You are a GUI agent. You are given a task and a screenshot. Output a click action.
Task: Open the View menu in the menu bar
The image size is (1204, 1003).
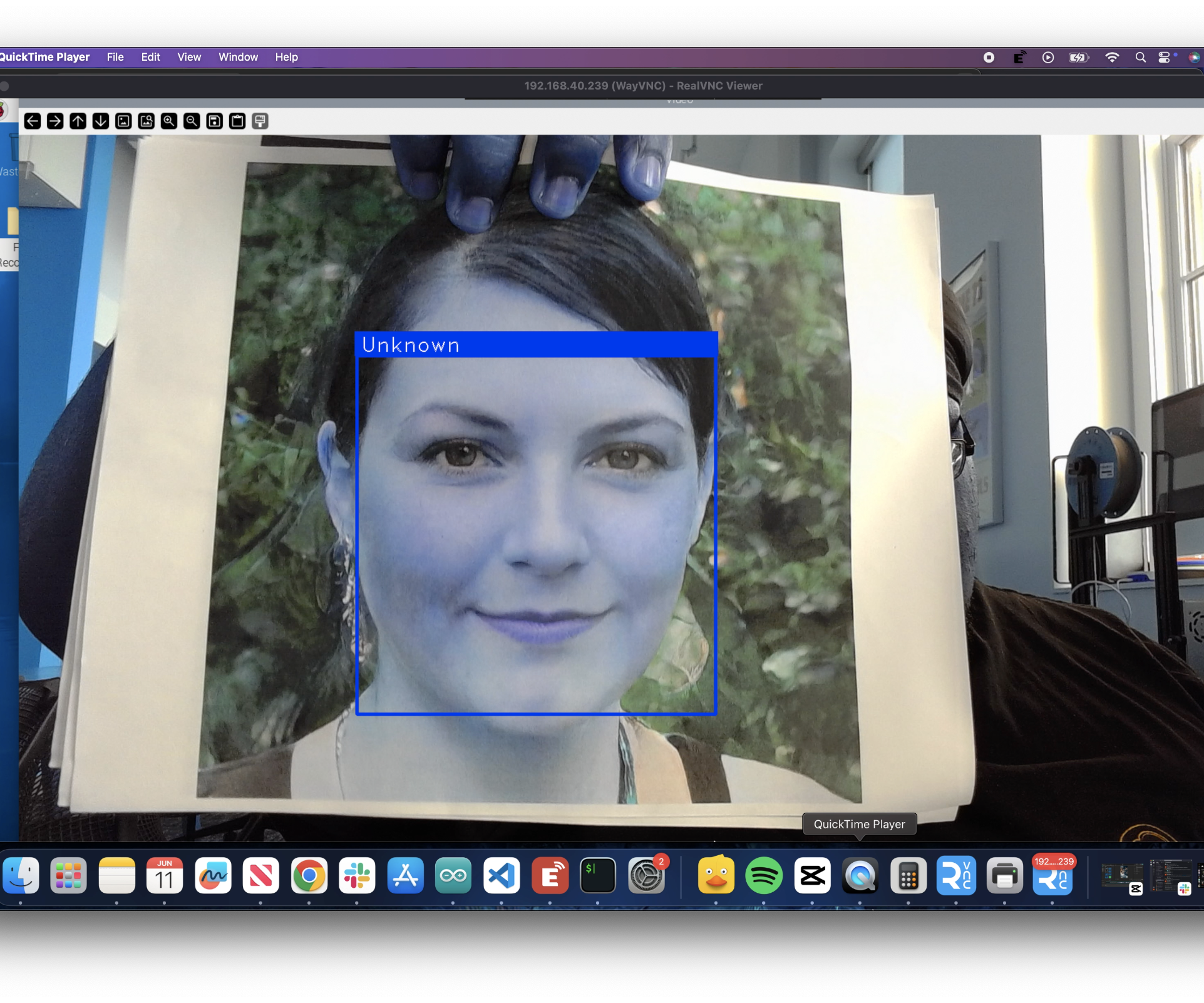coord(188,56)
